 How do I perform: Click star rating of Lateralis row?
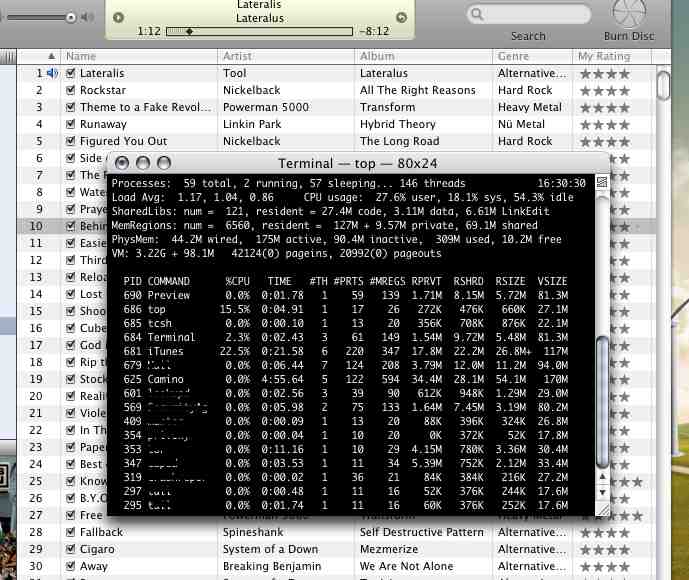(x=605, y=74)
